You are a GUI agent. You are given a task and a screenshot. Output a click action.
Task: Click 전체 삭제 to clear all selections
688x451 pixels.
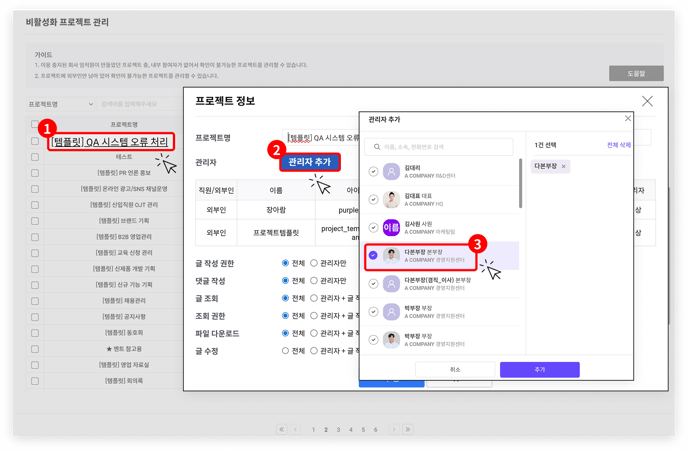(619, 145)
